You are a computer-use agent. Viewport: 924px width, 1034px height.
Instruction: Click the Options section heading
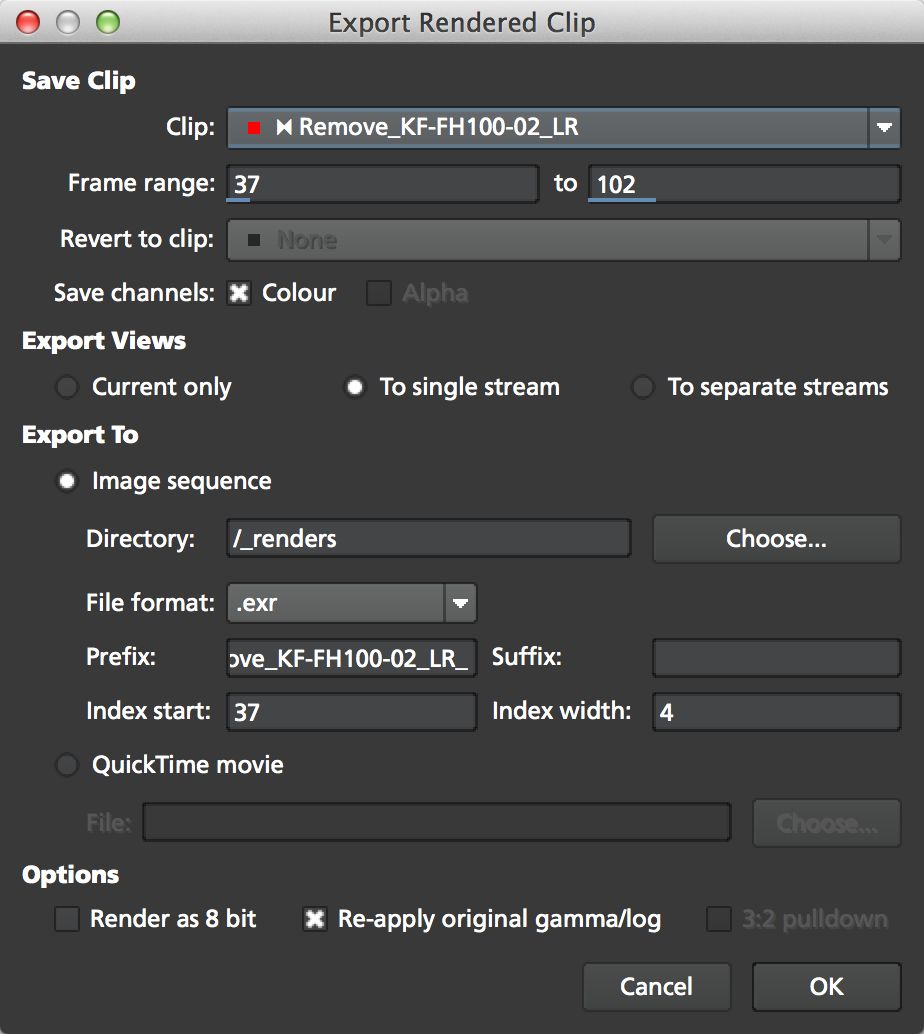coord(70,875)
